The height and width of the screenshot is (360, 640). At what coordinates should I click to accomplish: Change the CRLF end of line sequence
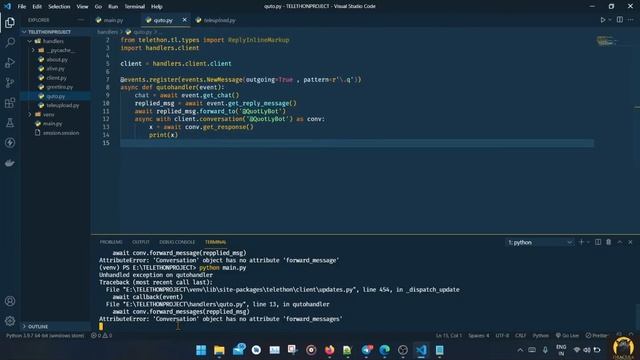tap(520, 336)
